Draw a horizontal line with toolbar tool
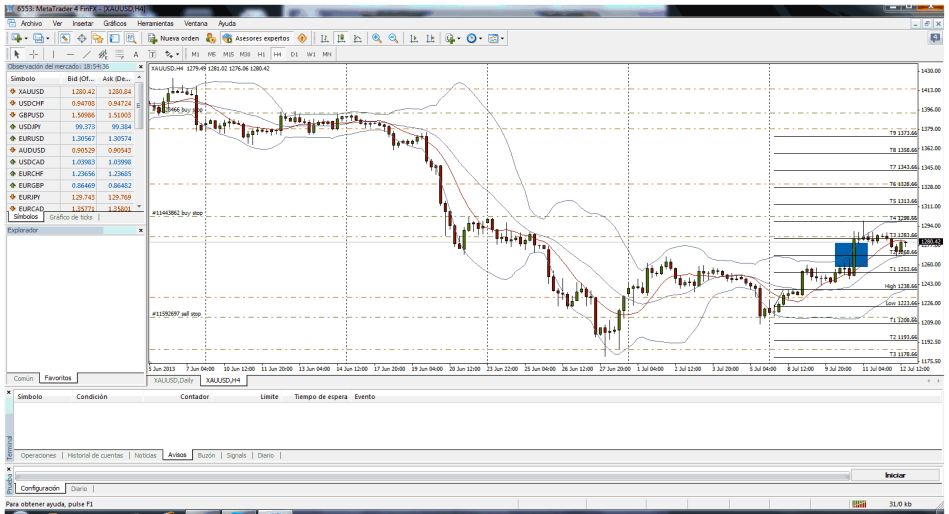949x514 pixels. tap(70, 54)
